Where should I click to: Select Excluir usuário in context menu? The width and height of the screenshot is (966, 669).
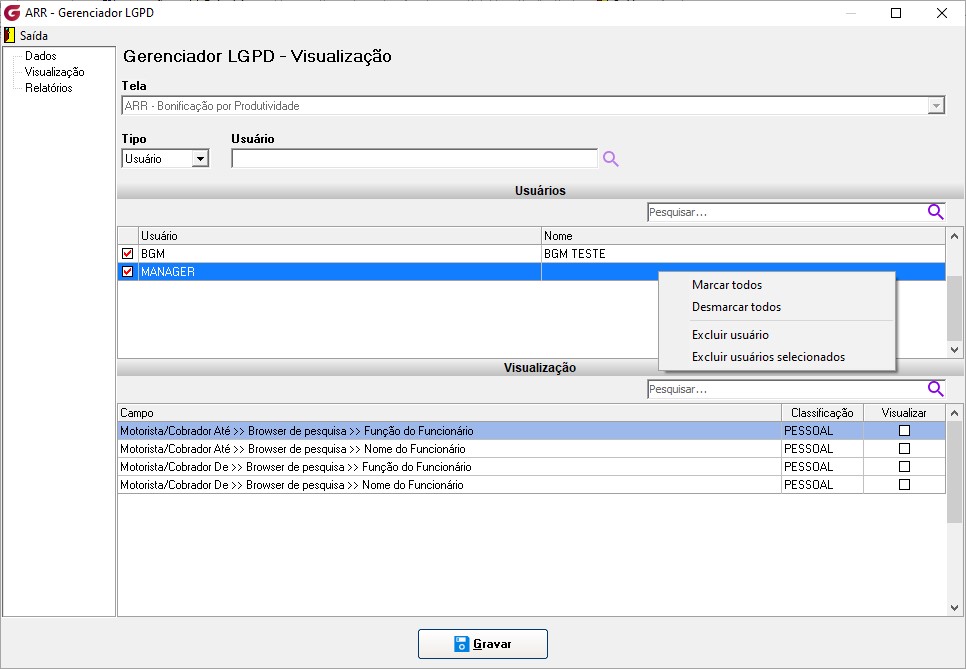coord(730,334)
